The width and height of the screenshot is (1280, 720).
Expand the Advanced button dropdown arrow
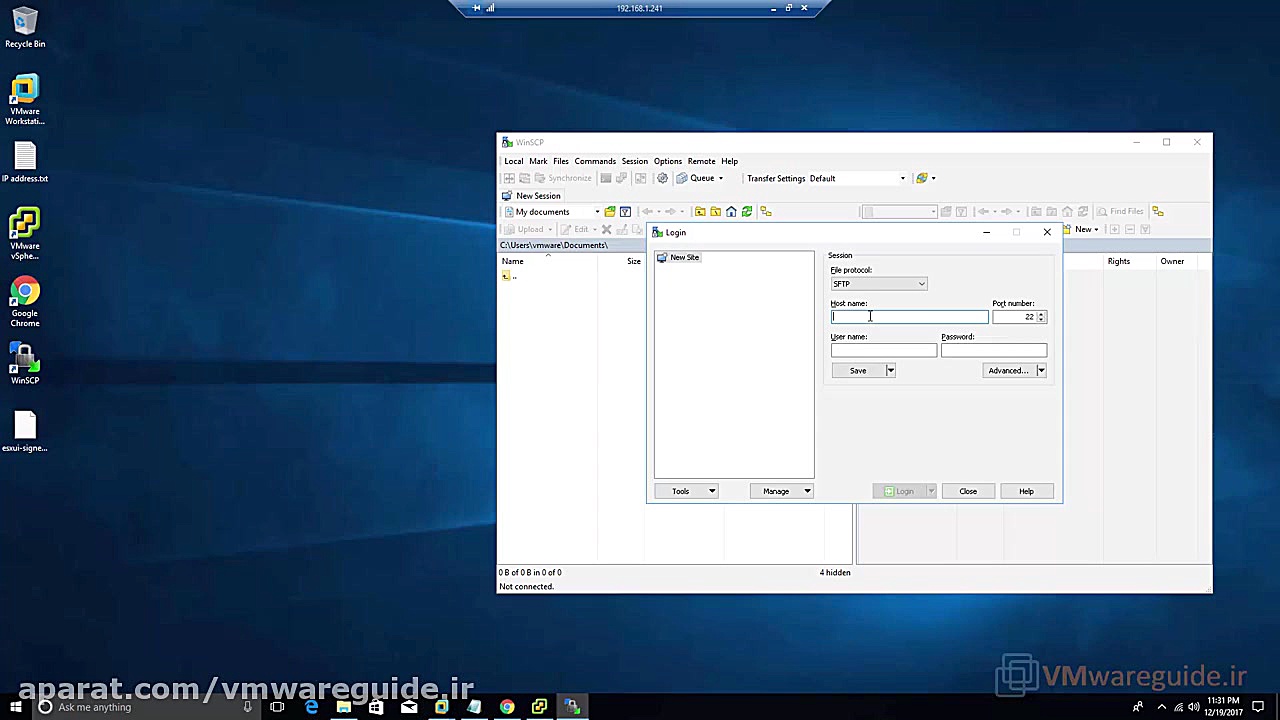[x=1040, y=370]
